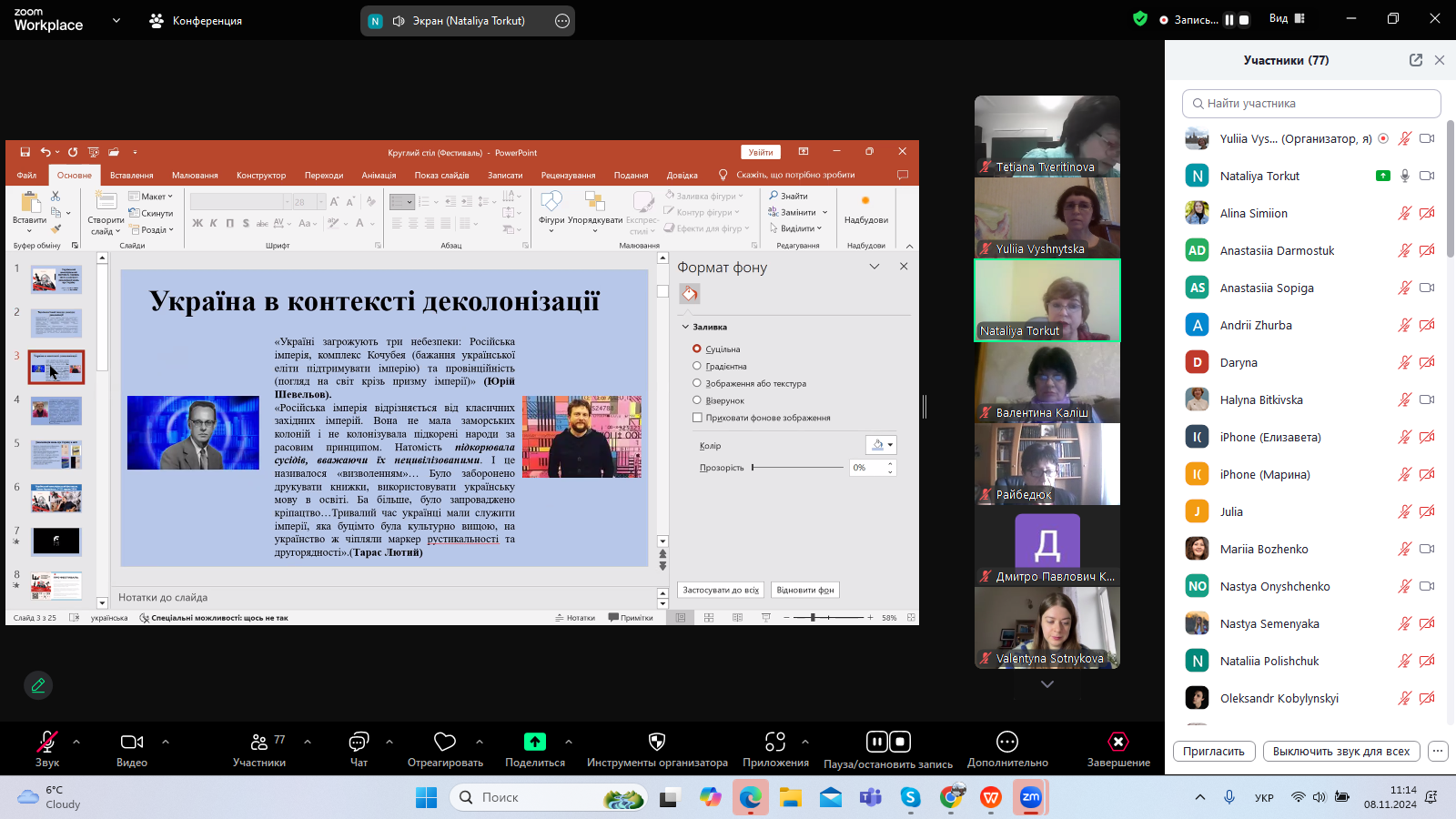This screenshot has width=1456, height=819.
Task: Unmute microphone with the Sound icon
Action: tap(47, 743)
